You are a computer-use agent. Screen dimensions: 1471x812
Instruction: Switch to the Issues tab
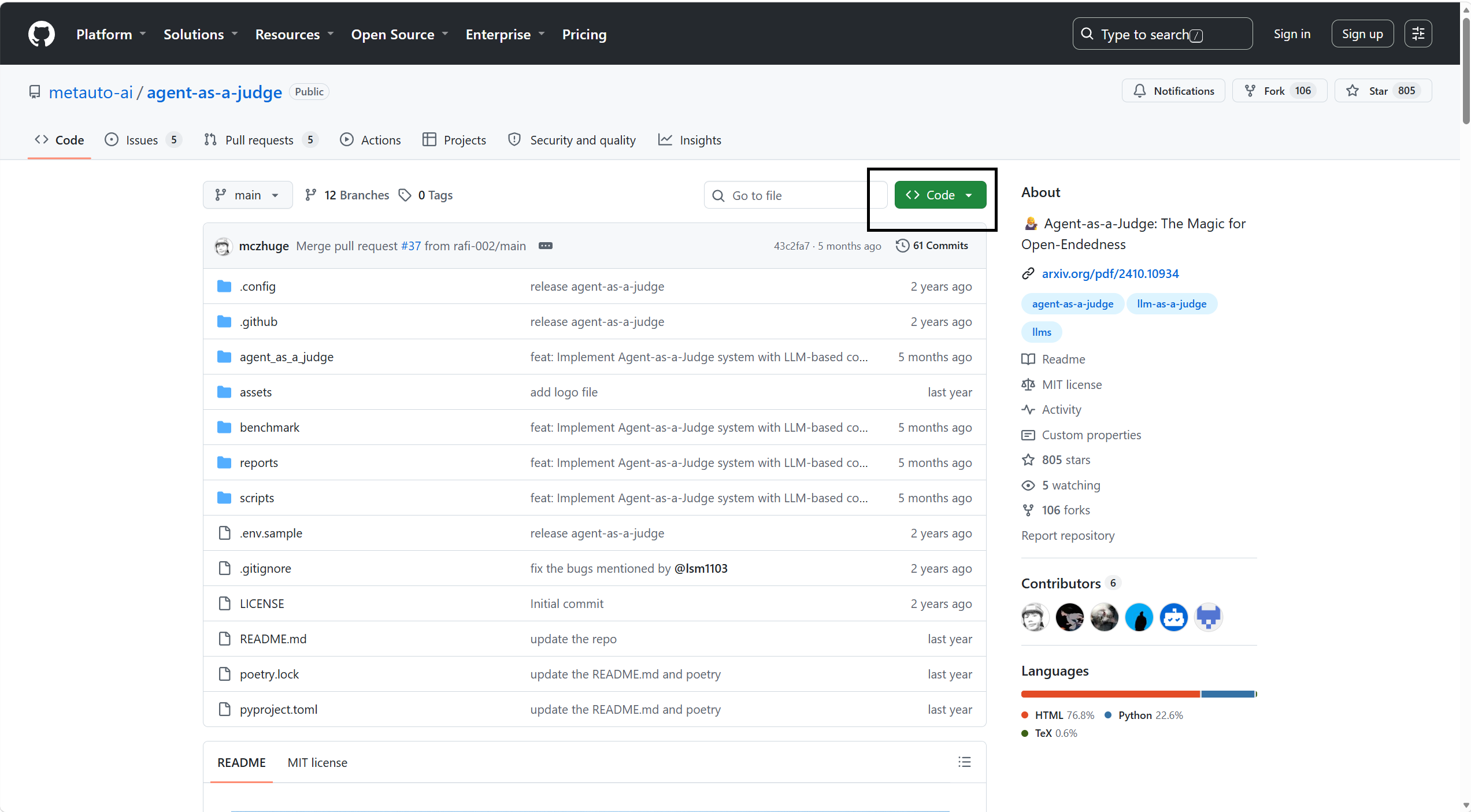[x=143, y=140]
